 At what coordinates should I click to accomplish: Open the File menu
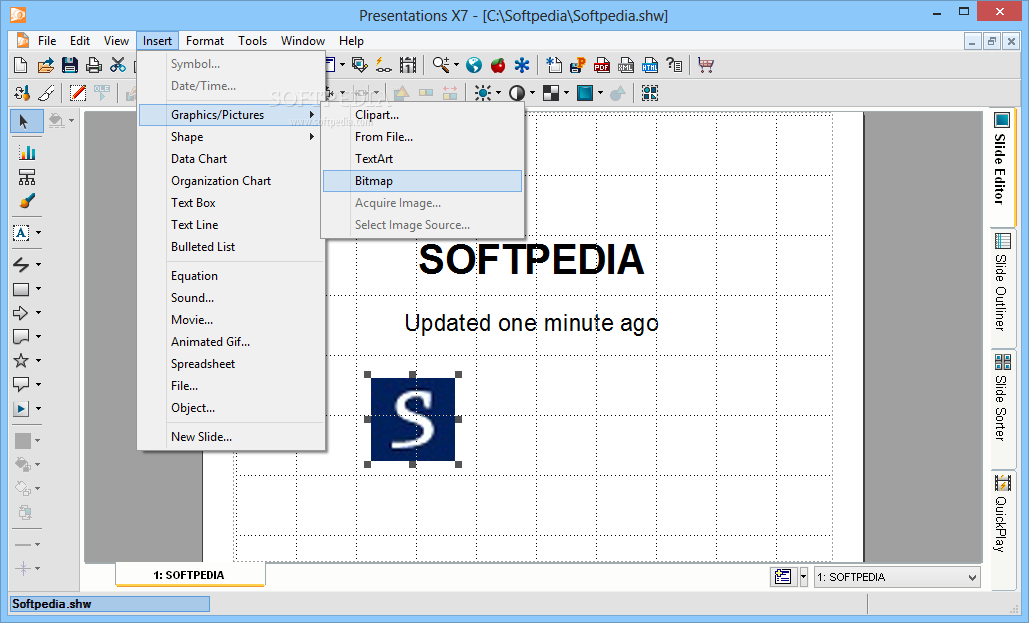(47, 41)
